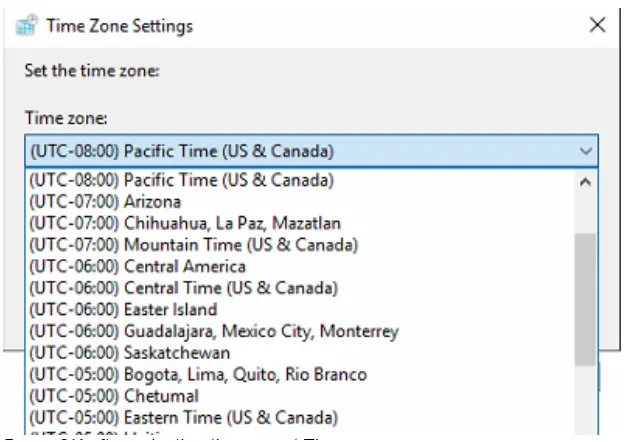Click the selected Pacific Time combo box
Screen dimensions: 634x442
pyautogui.click(x=300, y=152)
